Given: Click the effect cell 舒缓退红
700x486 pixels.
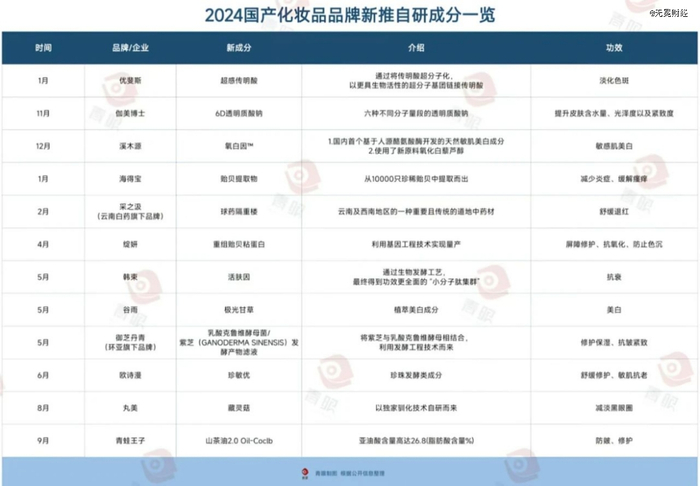Looking at the screenshot, I should click(x=614, y=212).
